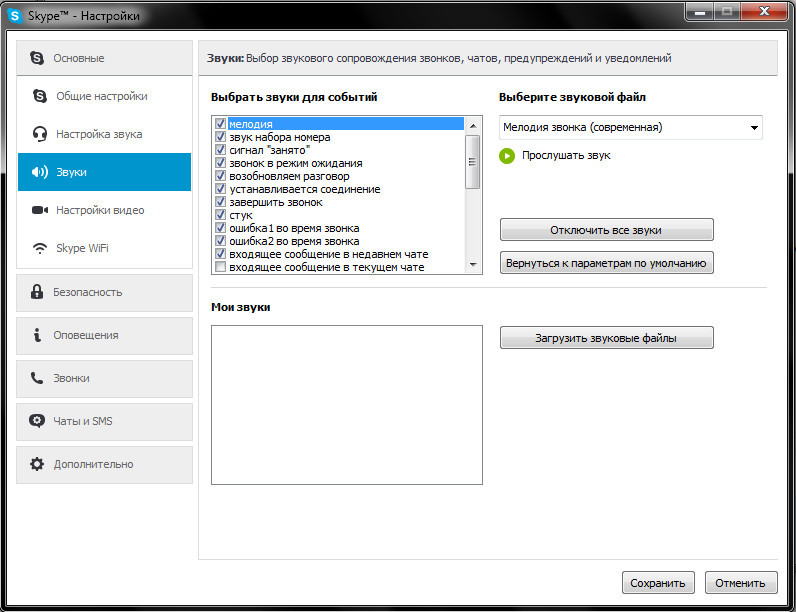Image resolution: width=796 pixels, height=612 pixels.
Task: Click Вернуться к параметрам по умолчанию button
Action: [x=606, y=263]
